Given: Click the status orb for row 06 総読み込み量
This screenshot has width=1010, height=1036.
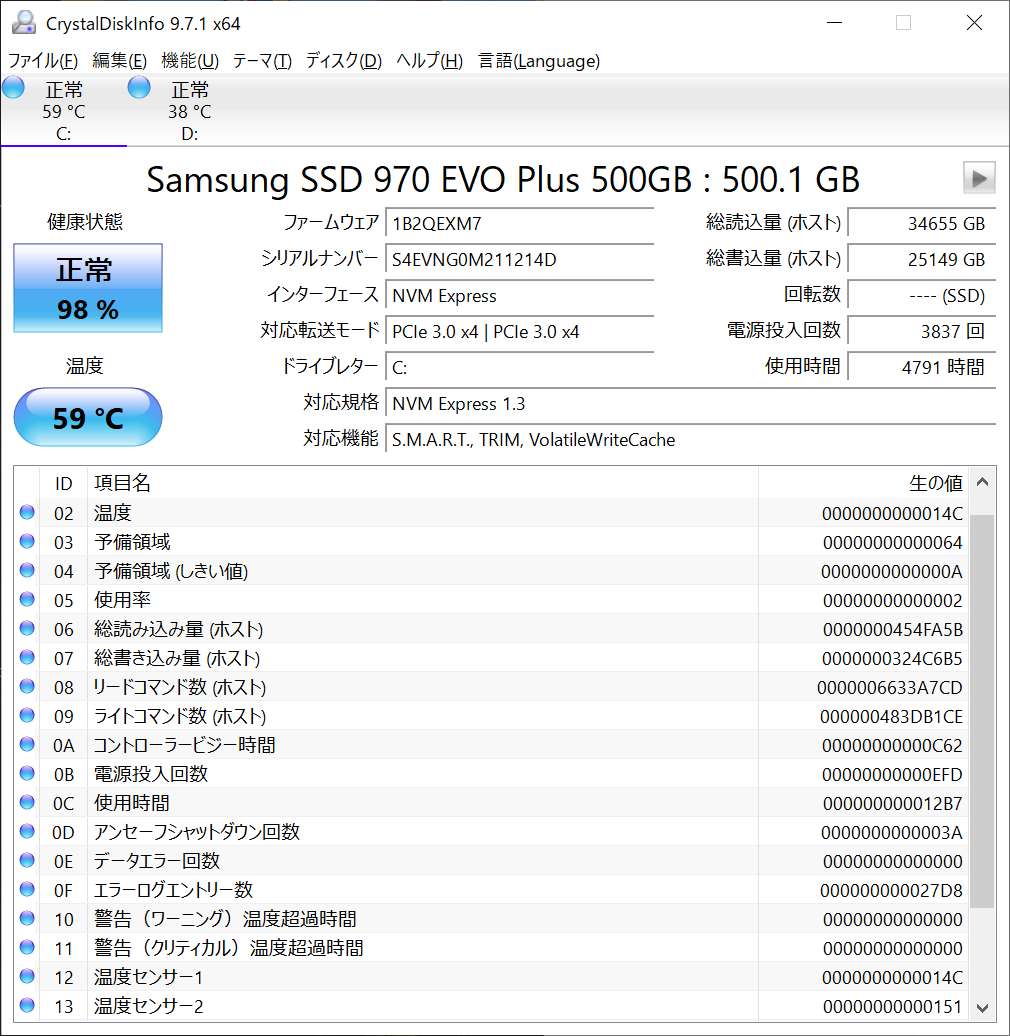Looking at the screenshot, I should click(27, 628).
